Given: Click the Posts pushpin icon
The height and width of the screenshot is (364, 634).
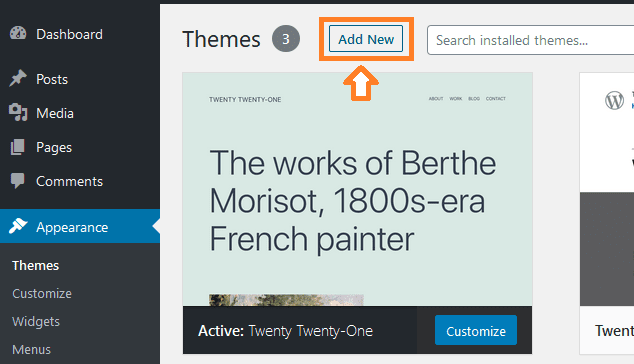Looking at the screenshot, I should coord(18,78).
